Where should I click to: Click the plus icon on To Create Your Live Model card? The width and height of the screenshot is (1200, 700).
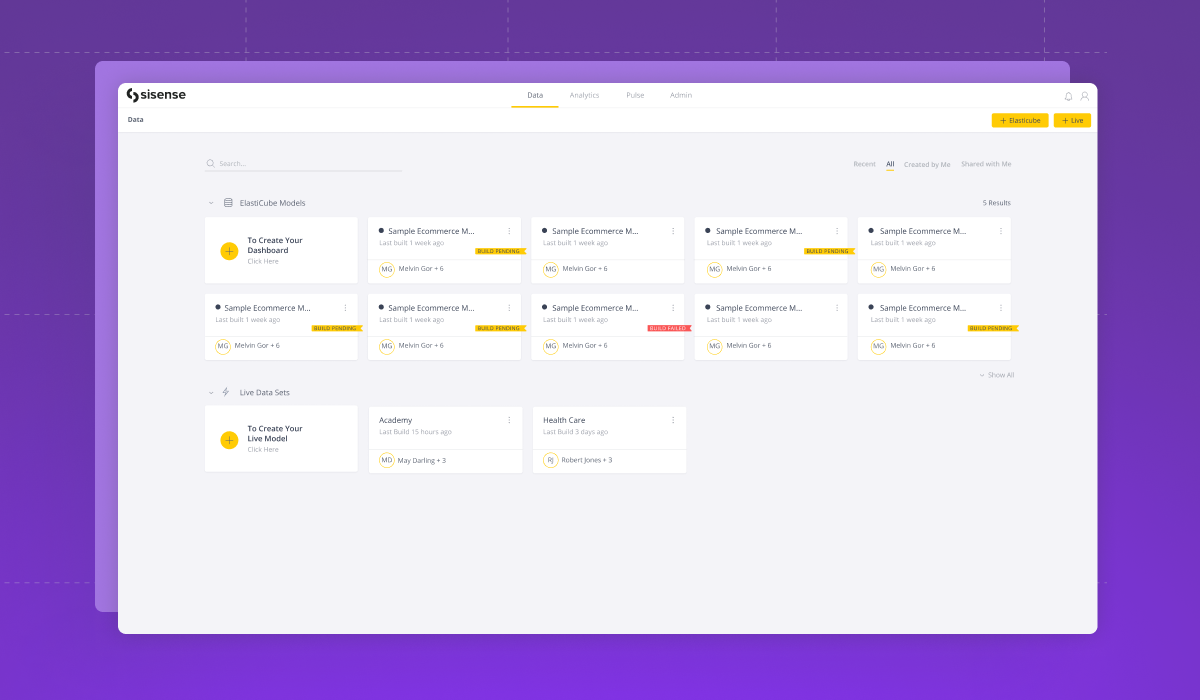point(228,438)
